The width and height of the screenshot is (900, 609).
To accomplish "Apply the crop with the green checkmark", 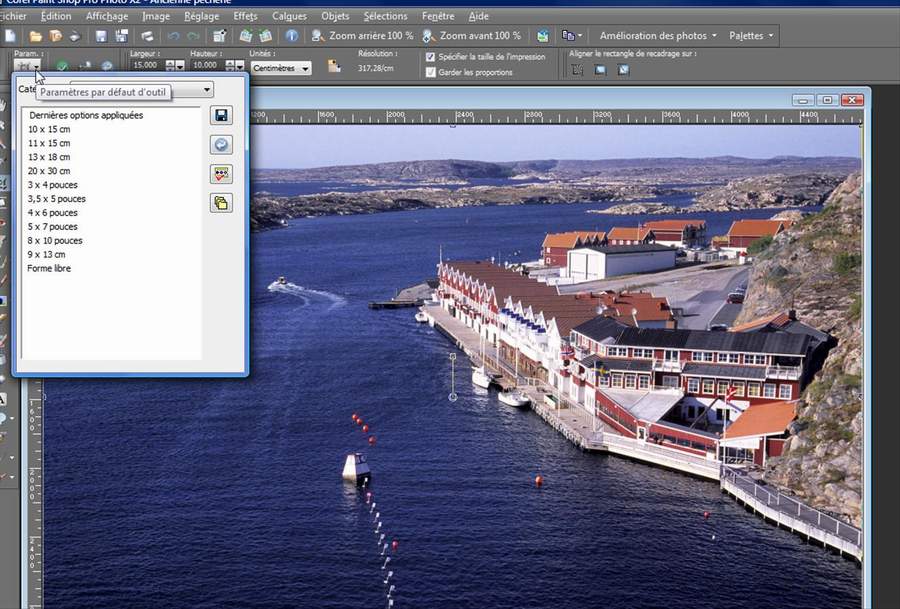I will (63, 66).
